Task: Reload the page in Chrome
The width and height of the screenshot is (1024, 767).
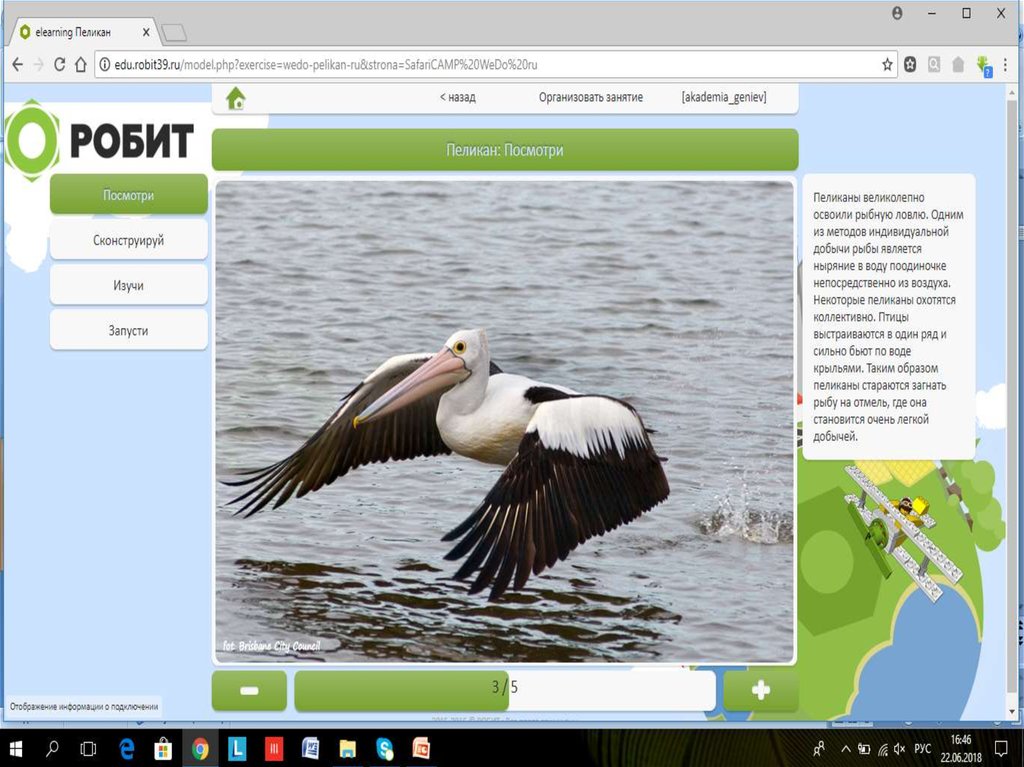Action: pyautogui.click(x=60, y=64)
